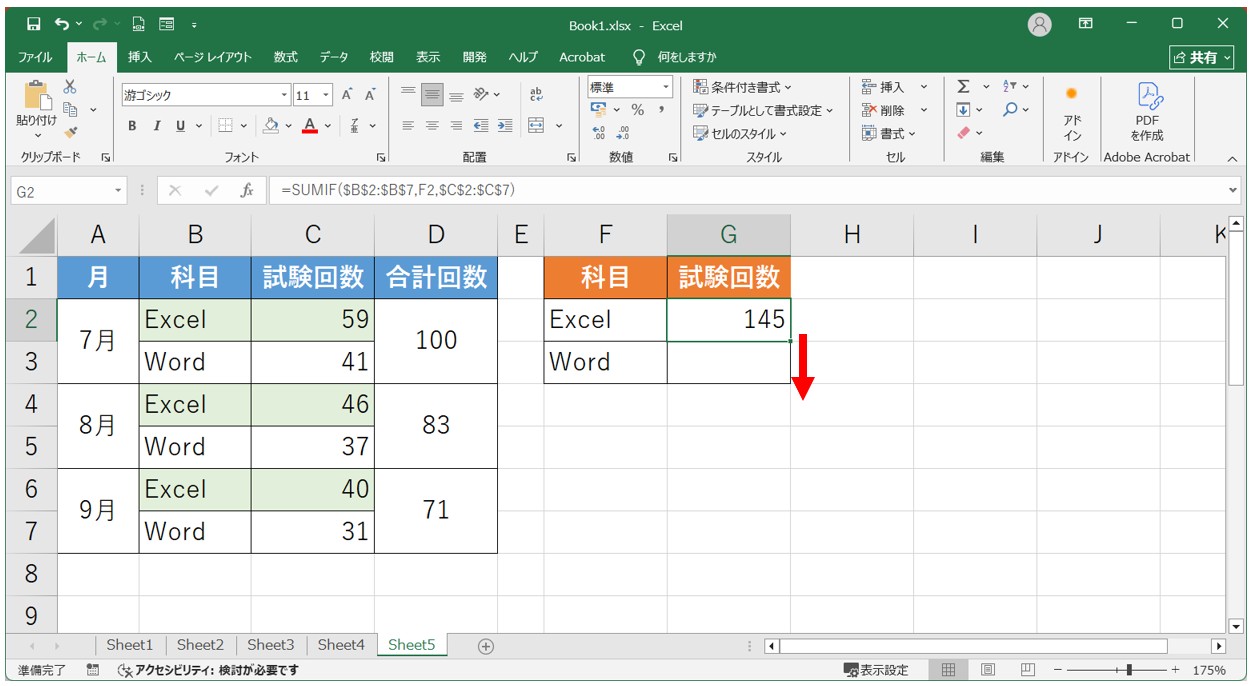Switch to Page Break Preview in status bar

click(1027, 670)
